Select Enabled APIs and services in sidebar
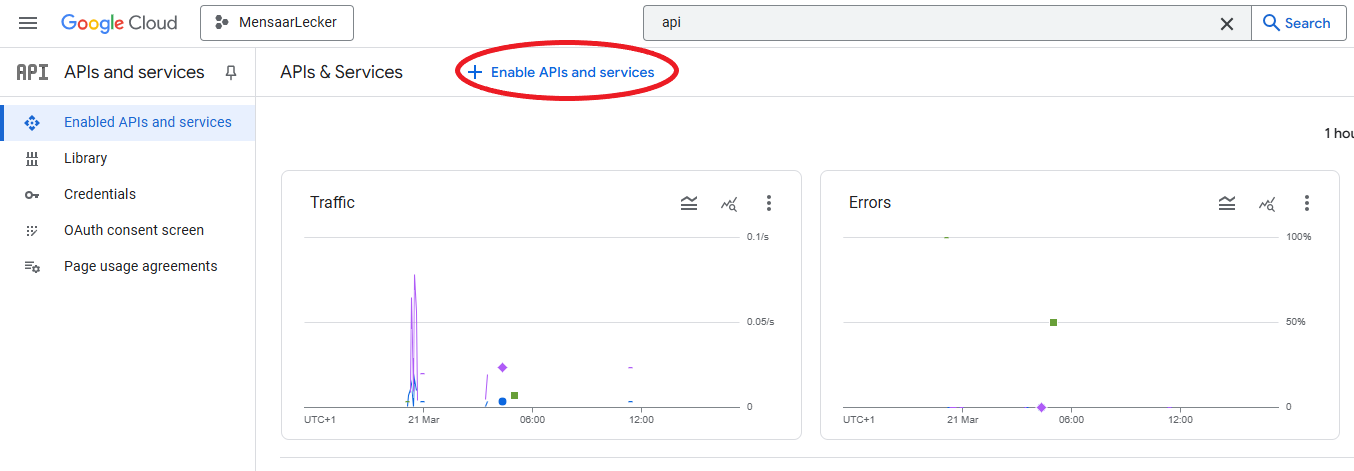Viewport: 1354px width, 471px height. 128,122
